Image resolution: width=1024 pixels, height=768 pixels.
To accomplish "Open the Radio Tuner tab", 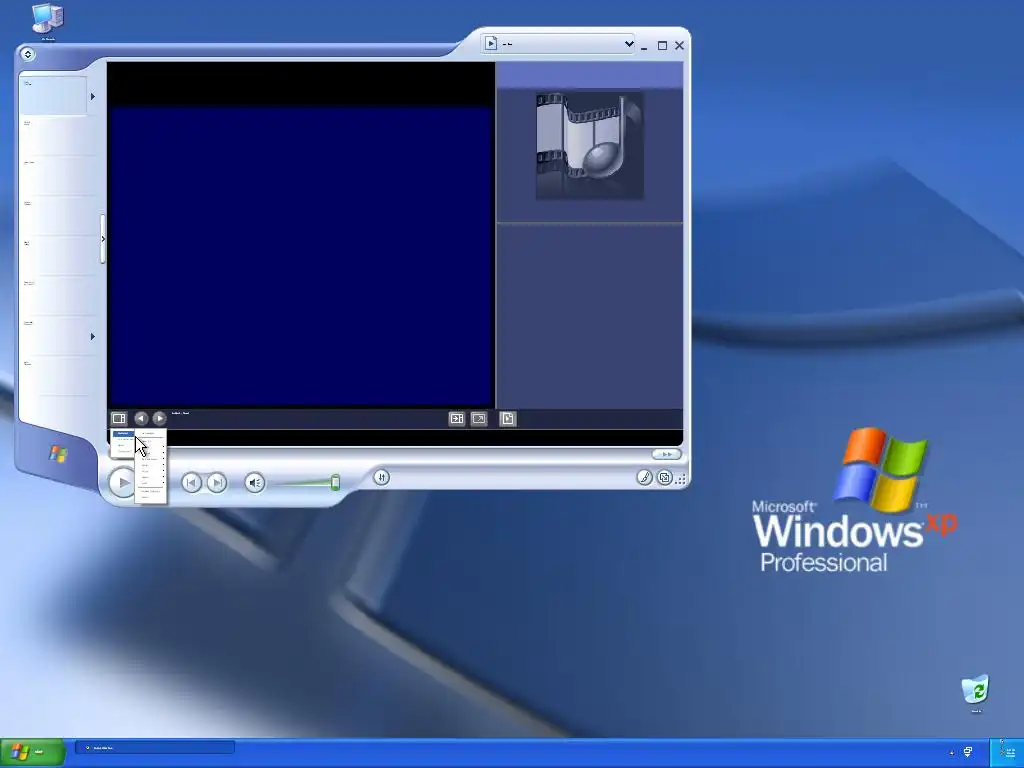I will tap(59, 256).
